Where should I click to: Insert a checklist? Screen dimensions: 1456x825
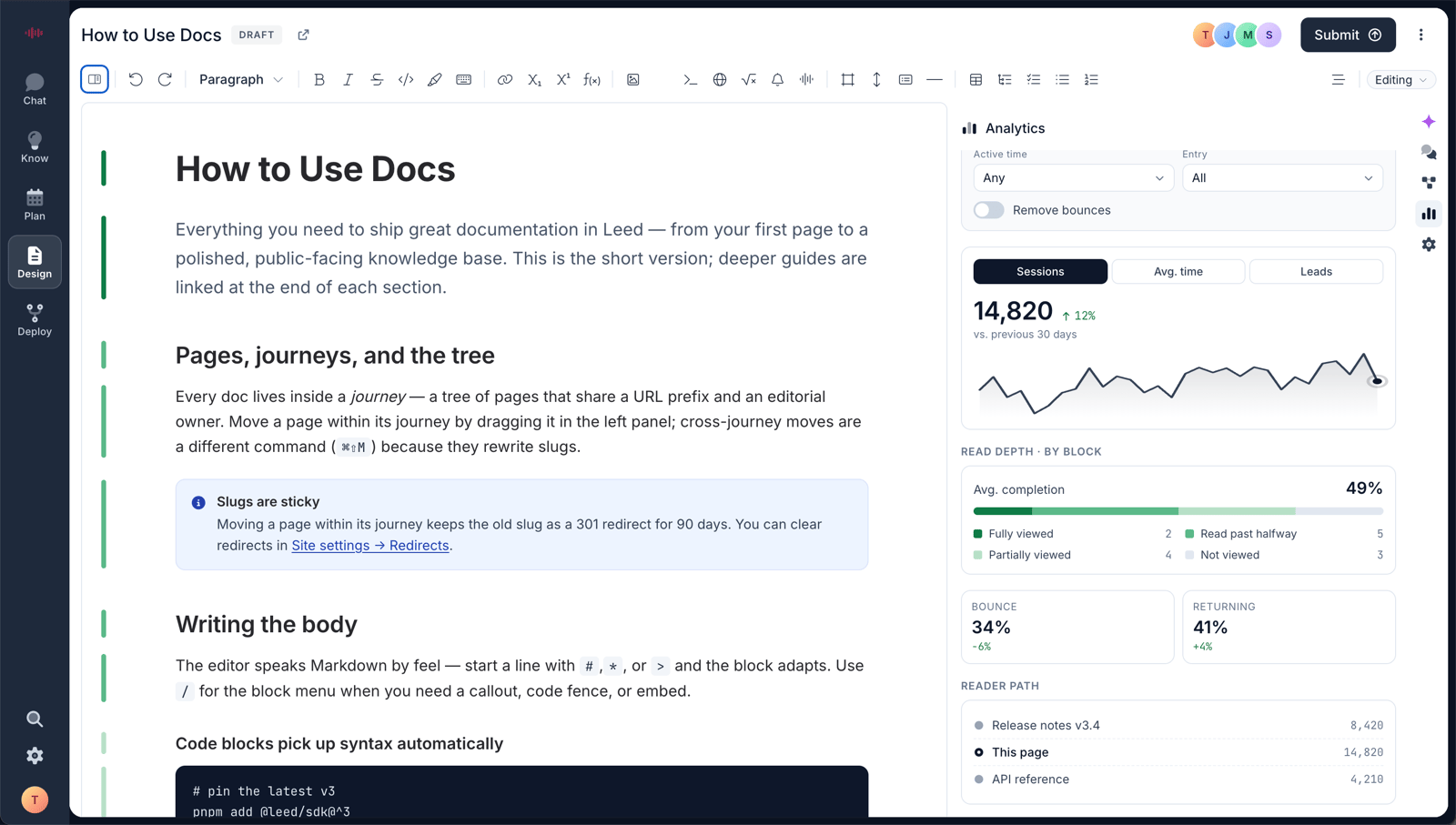[x=1034, y=79]
